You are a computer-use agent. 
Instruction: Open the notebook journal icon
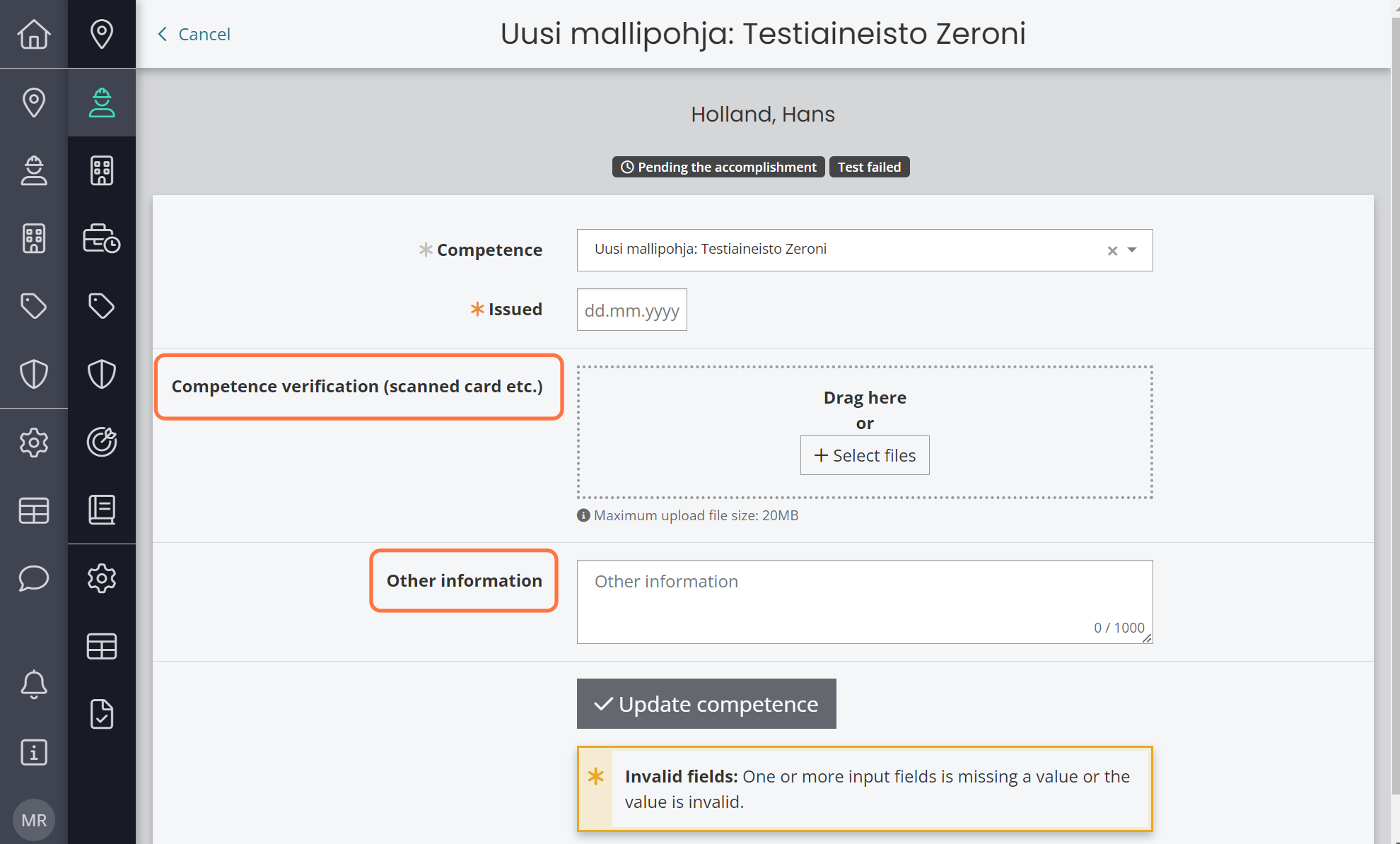click(102, 510)
